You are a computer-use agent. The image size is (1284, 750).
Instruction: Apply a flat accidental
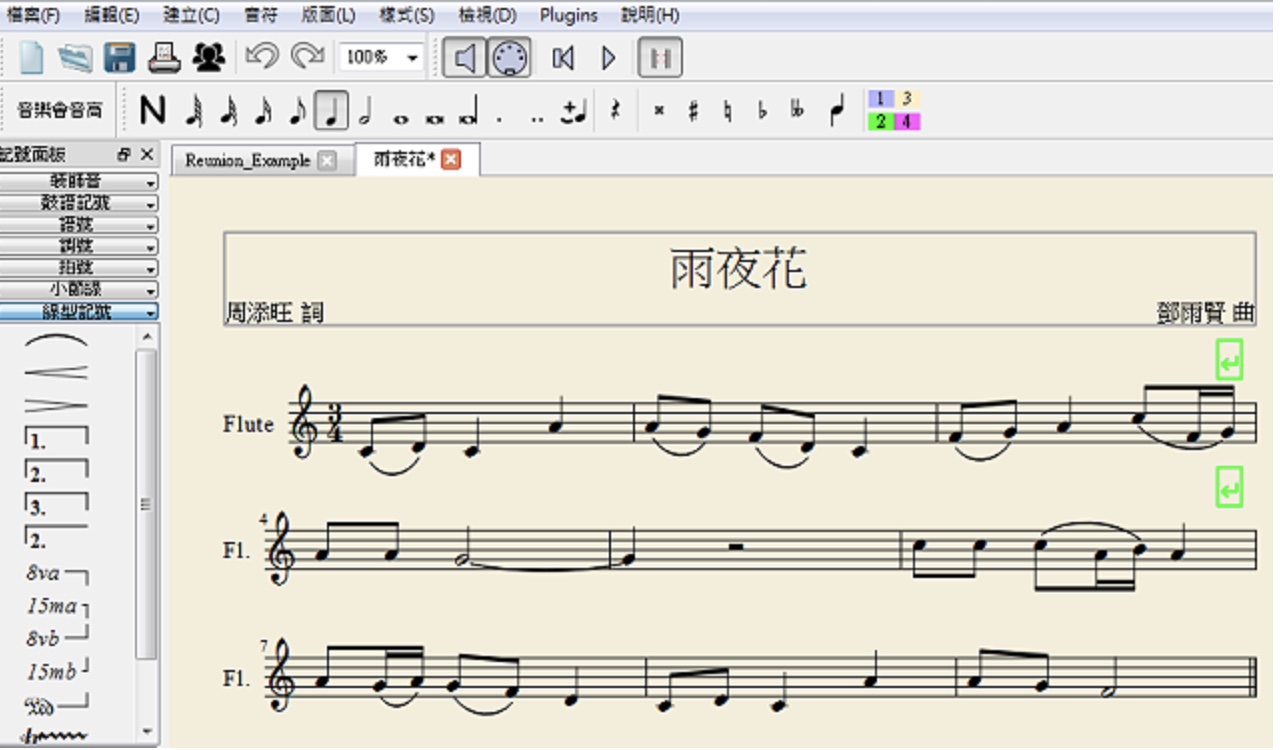click(762, 111)
